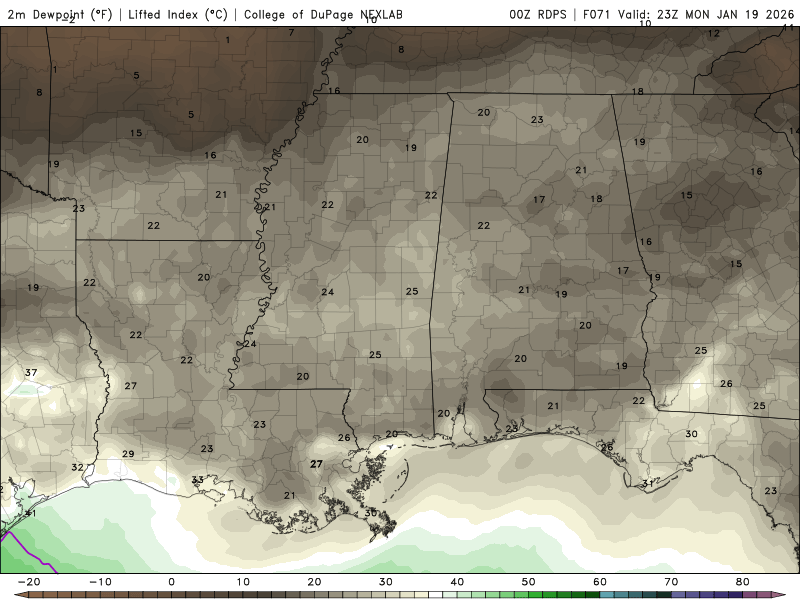Click the 40 label on the color scale
800x600 pixels.
point(457,582)
